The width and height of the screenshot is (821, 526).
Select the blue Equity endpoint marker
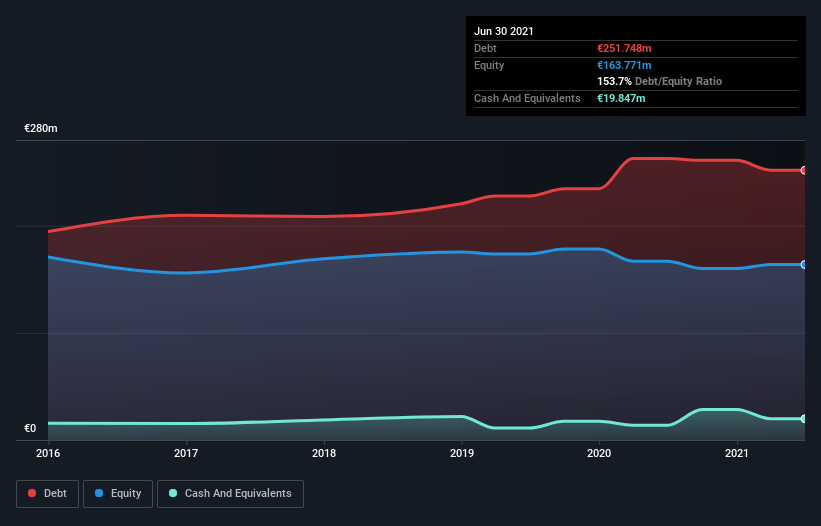coord(804,265)
